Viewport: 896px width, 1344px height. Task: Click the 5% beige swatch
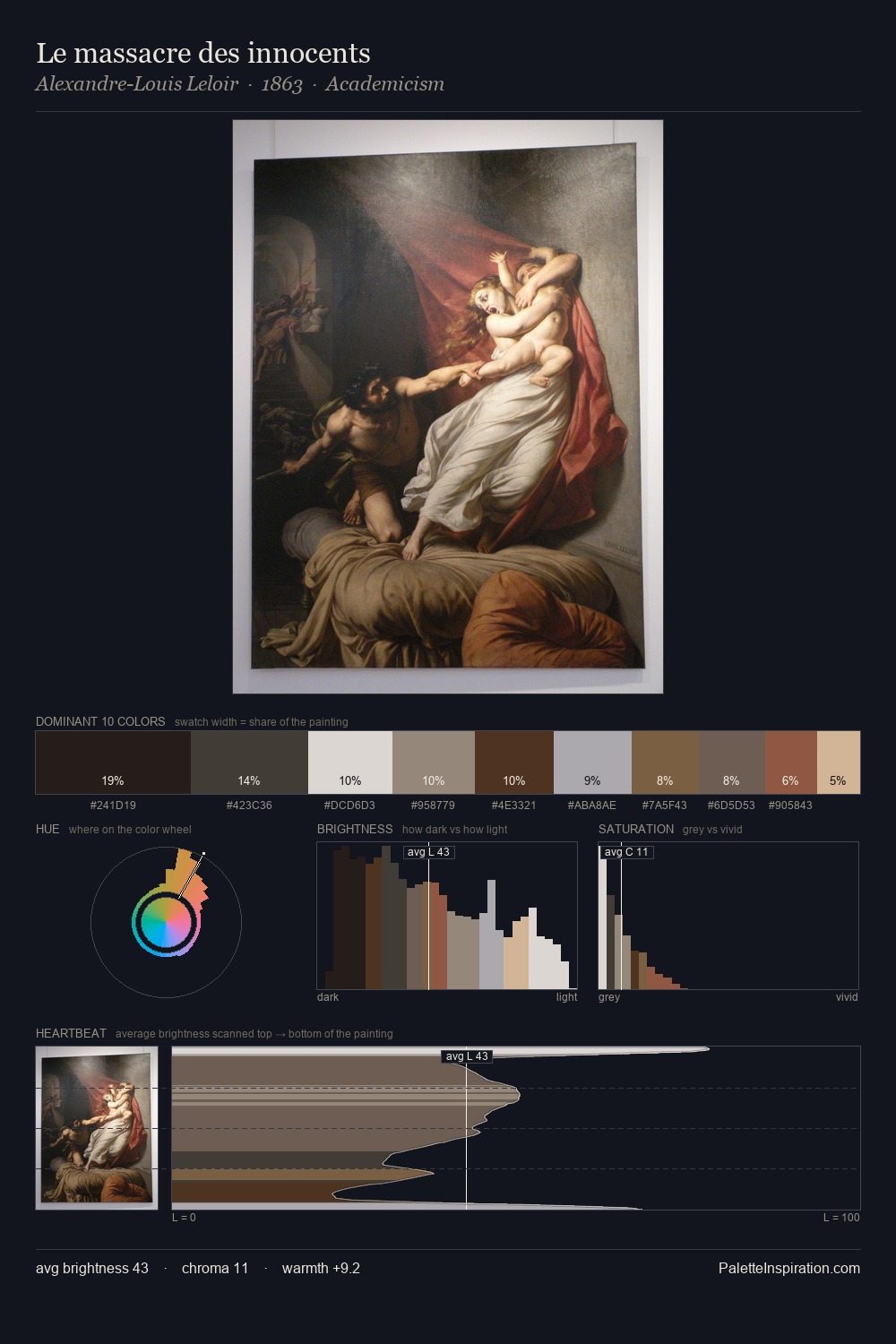(x=839, y=762)
